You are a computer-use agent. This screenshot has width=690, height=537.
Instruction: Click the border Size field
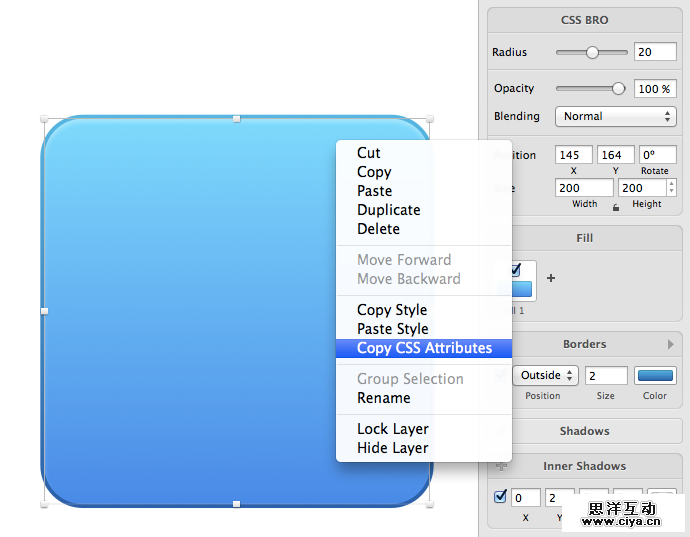pyautogui.click(x=606, y=376)
